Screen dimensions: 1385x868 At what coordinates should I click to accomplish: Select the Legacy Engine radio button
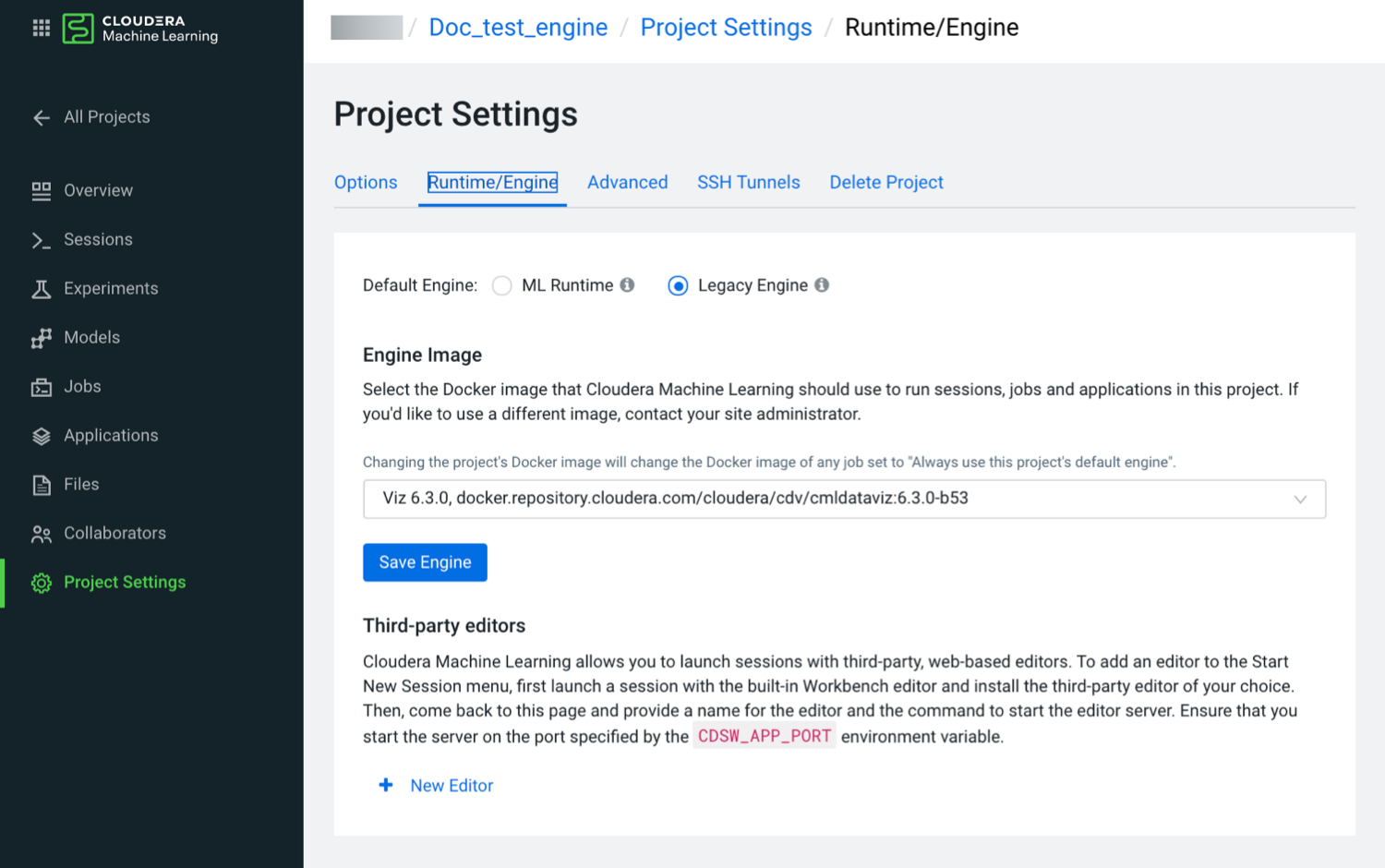click(678, 286)
